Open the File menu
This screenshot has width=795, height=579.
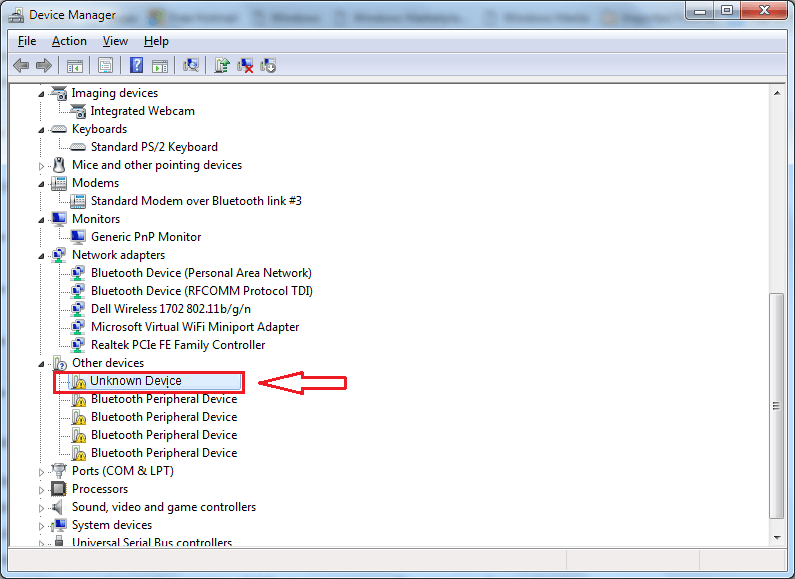[x=27, y=41]
